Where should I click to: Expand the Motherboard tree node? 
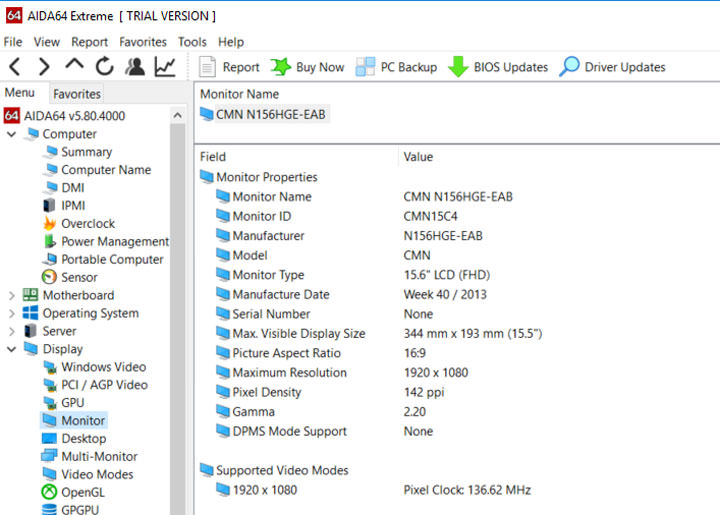[x=12, y=296]
